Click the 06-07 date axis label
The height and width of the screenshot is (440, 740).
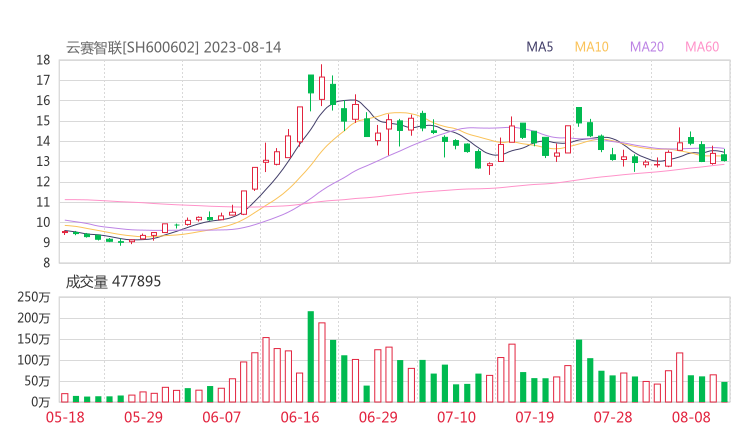coord(221,417)
